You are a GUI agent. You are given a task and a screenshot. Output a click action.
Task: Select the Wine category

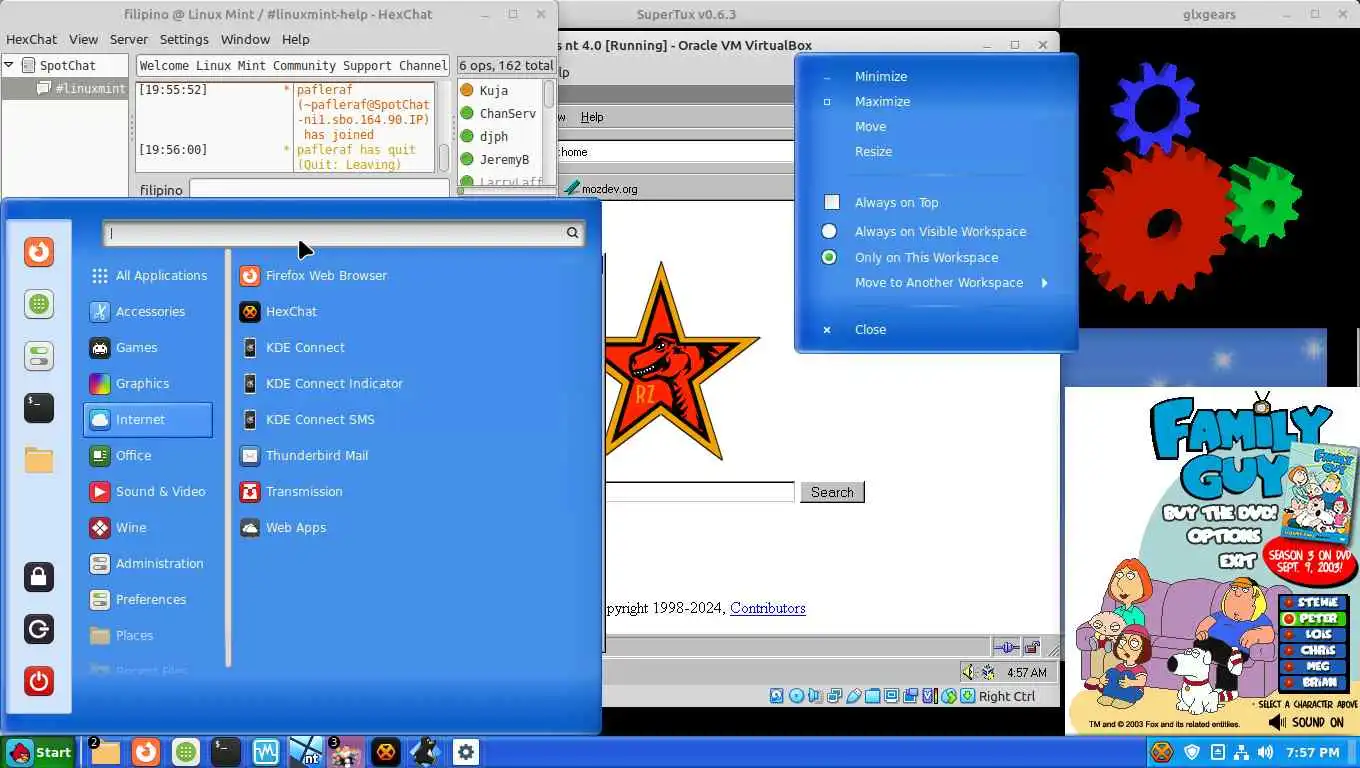tap(148, 528)
